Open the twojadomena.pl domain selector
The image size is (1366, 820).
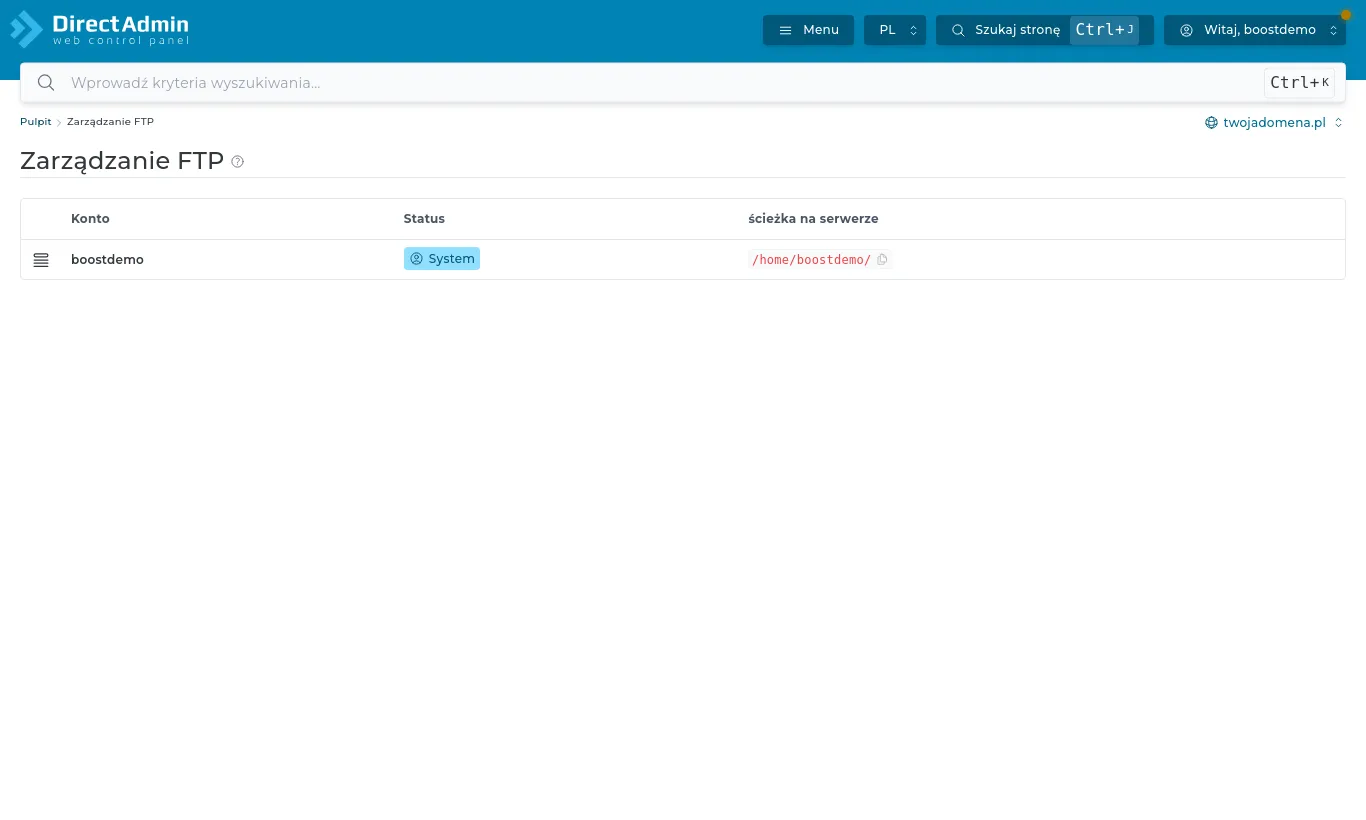click(x=1274, y=122)
